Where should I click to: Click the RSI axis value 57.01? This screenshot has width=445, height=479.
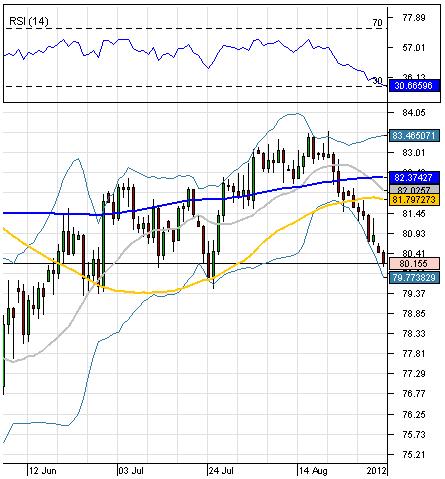click(414, 48)
